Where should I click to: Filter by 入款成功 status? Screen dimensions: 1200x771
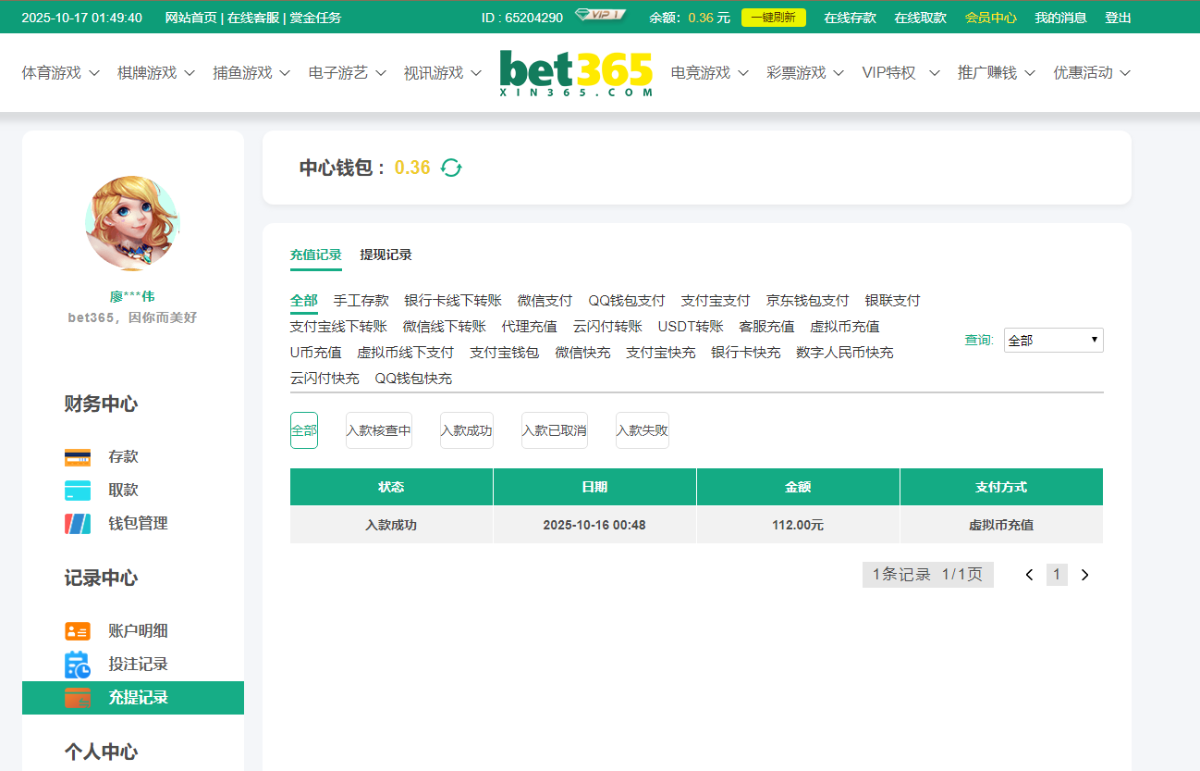(x=466, y=431)
